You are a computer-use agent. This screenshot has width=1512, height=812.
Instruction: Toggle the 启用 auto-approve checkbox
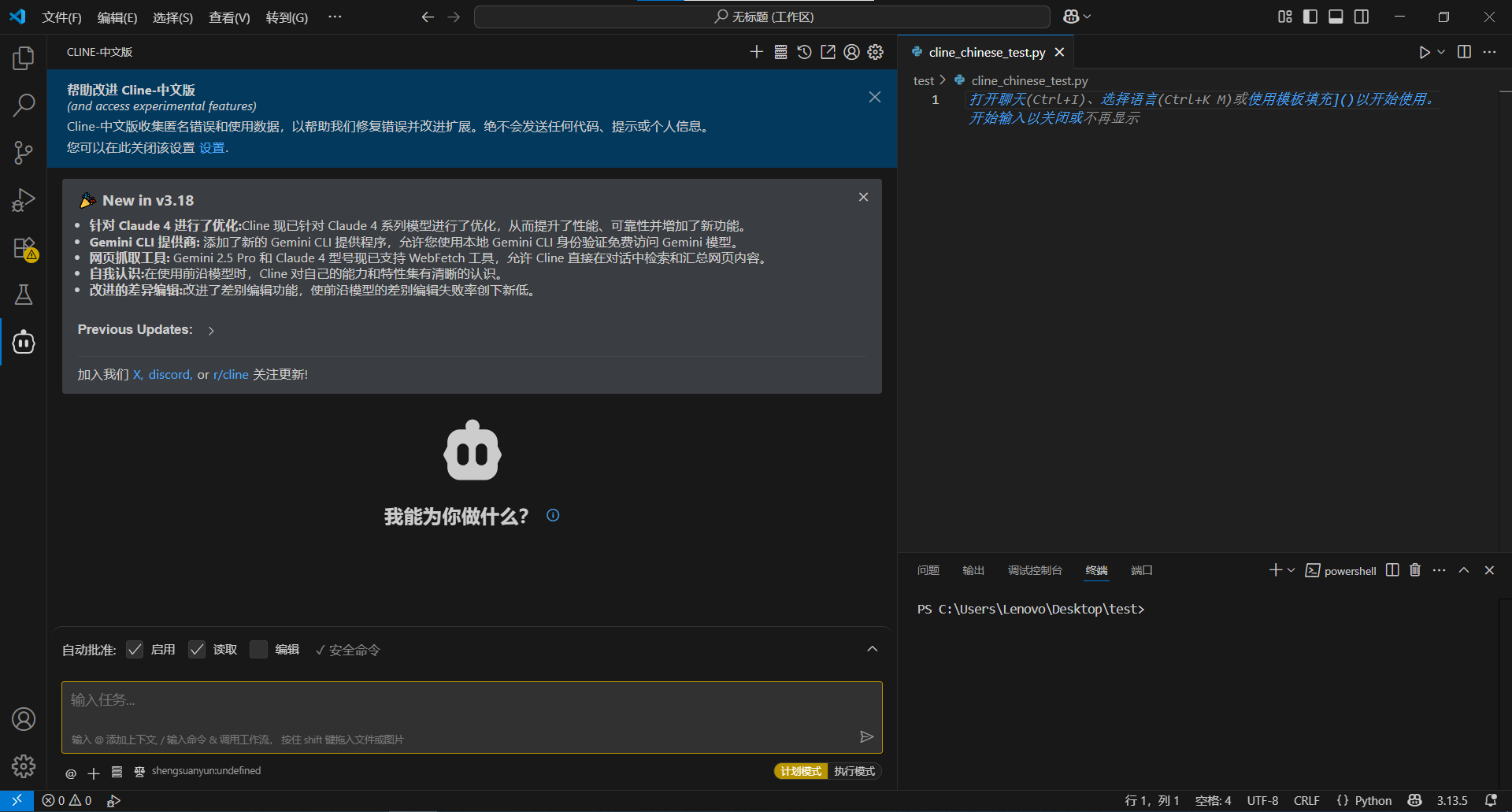(x=135, y=650)
